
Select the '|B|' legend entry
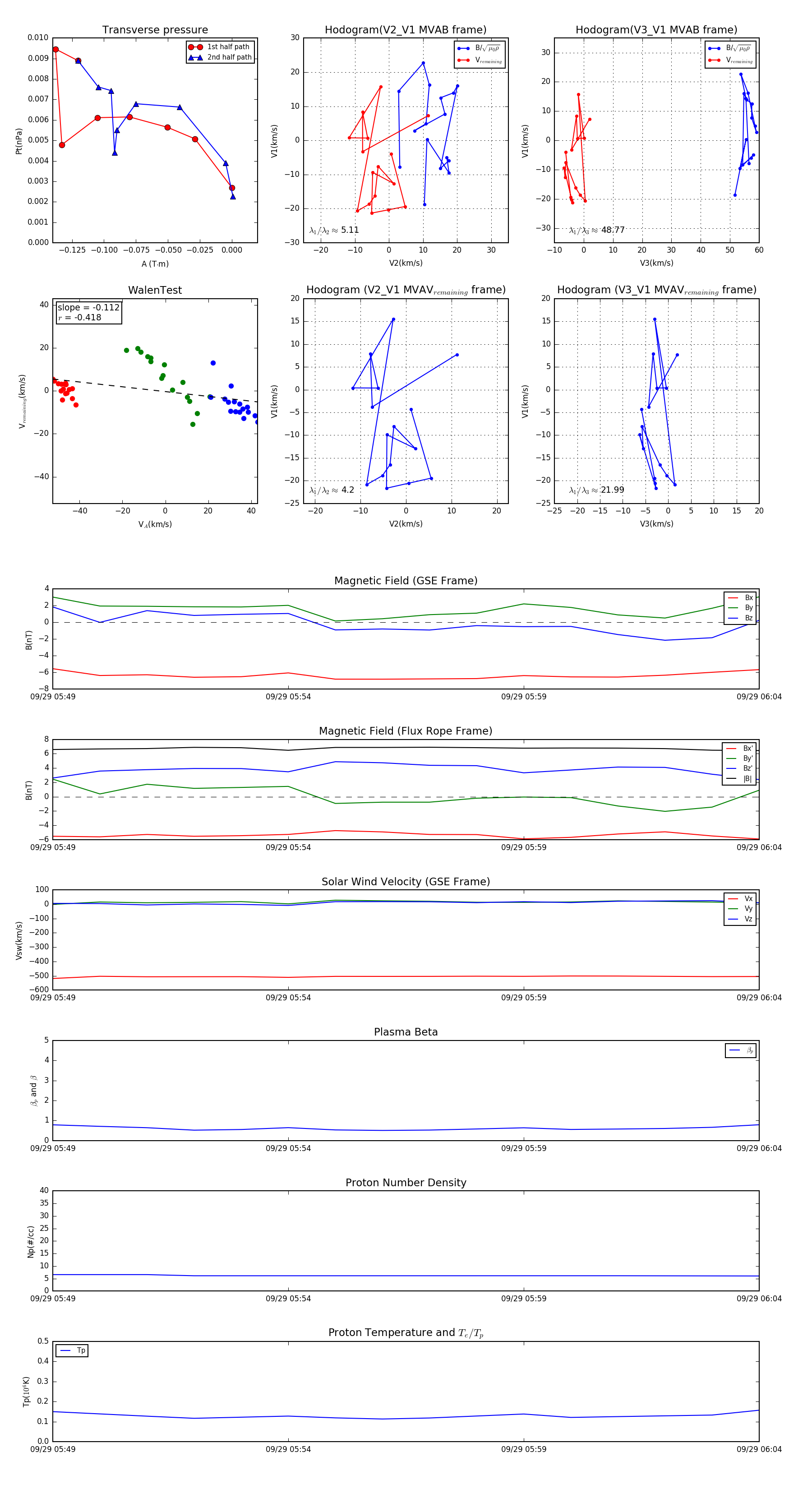(x=739, y=779)
